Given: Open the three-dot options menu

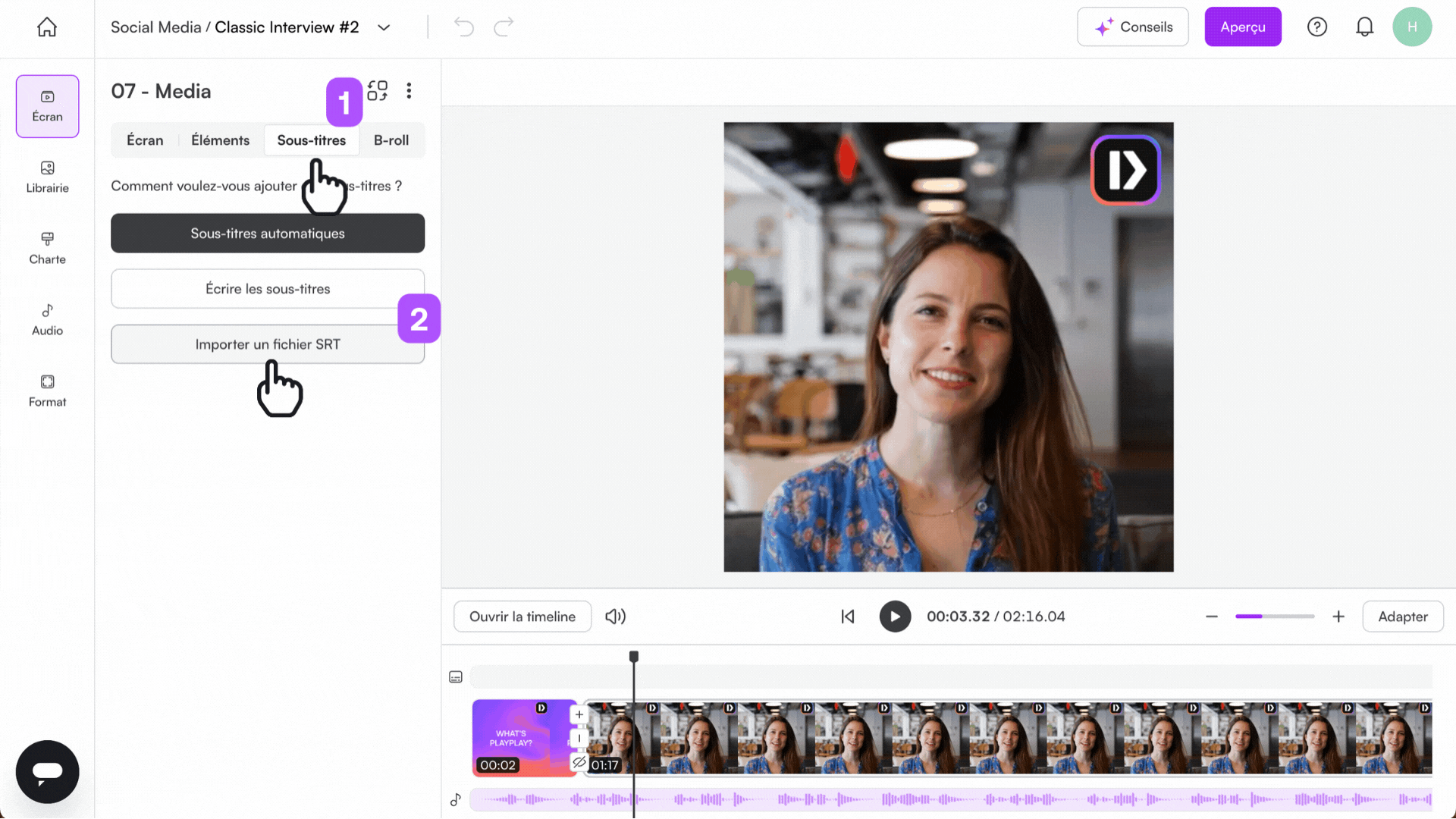Looking at the screenshot, I should 409,90.
